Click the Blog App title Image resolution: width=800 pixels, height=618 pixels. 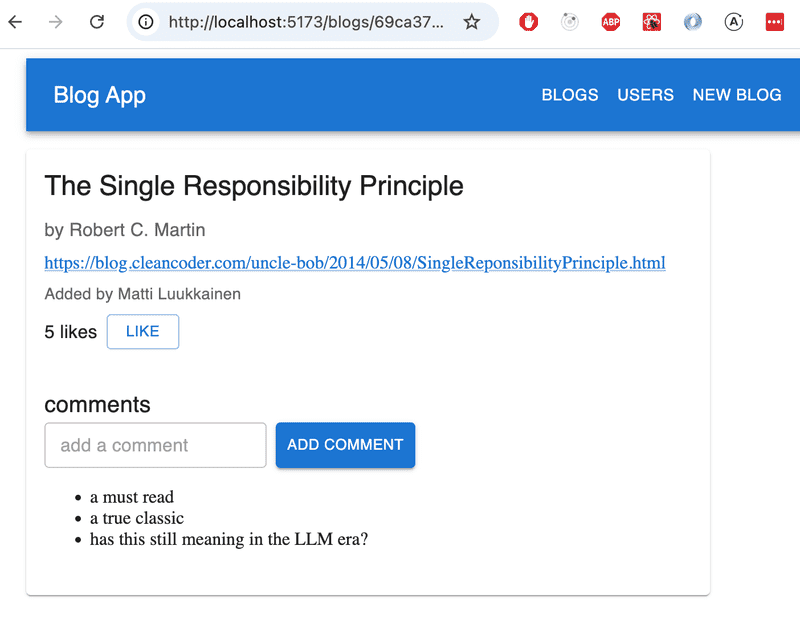(x=99, y=95)
